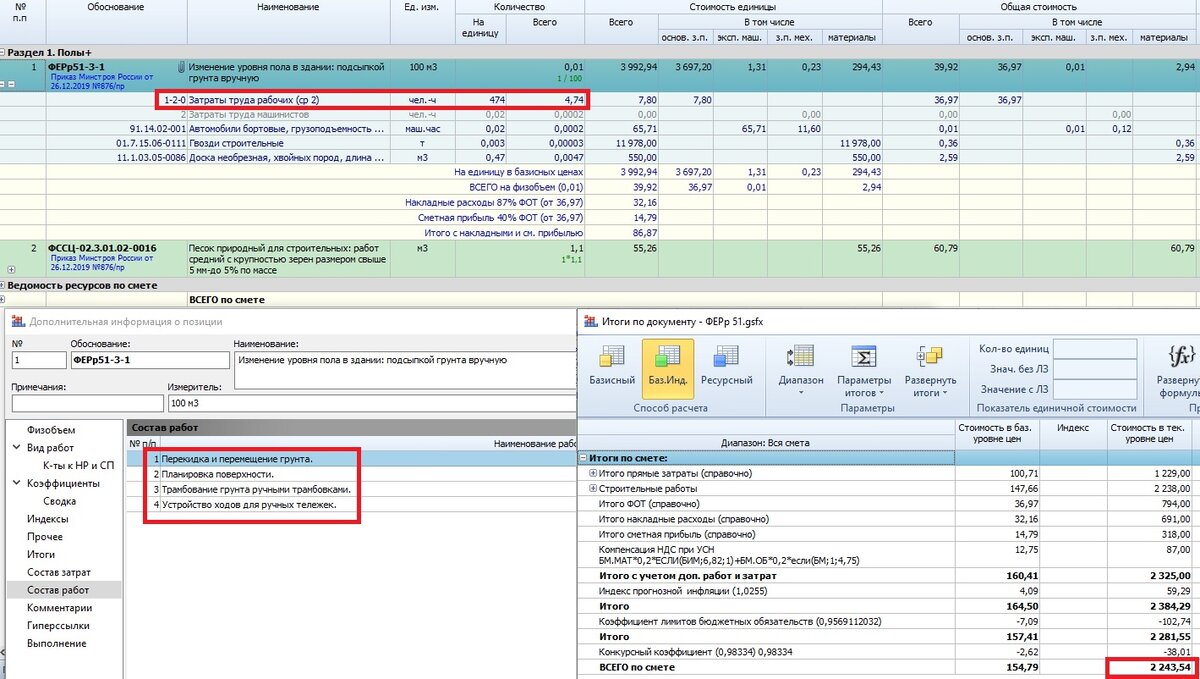1200x679 pixels.
Task: Collapse the Итоги по смете group
Action: click(584, 457)
